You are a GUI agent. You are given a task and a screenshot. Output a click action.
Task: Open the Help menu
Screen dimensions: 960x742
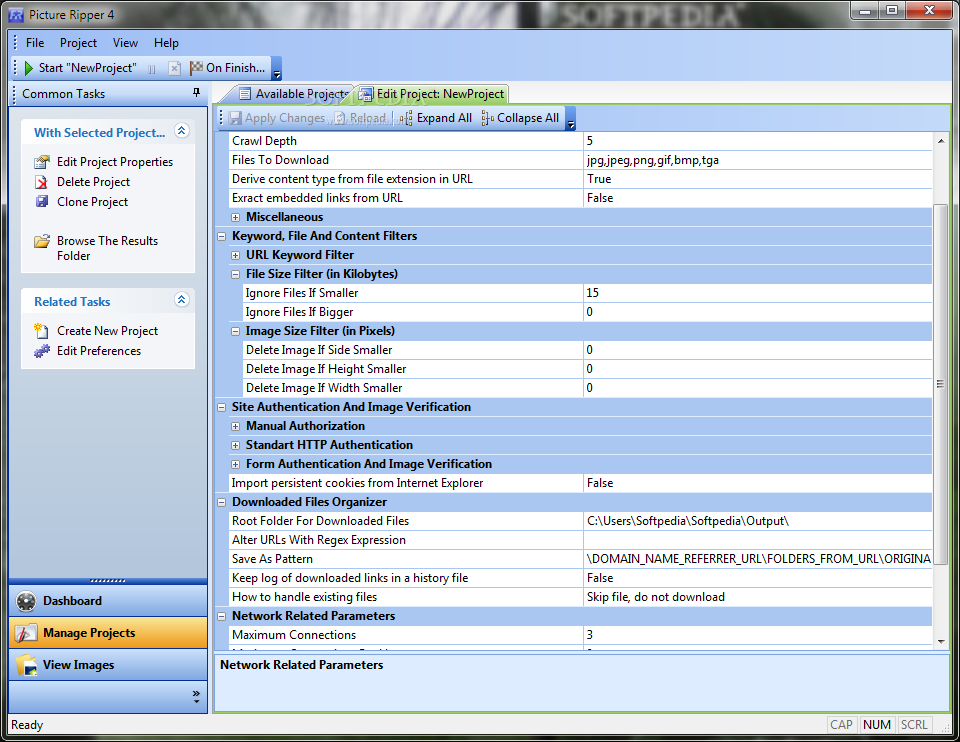[166, 43]
